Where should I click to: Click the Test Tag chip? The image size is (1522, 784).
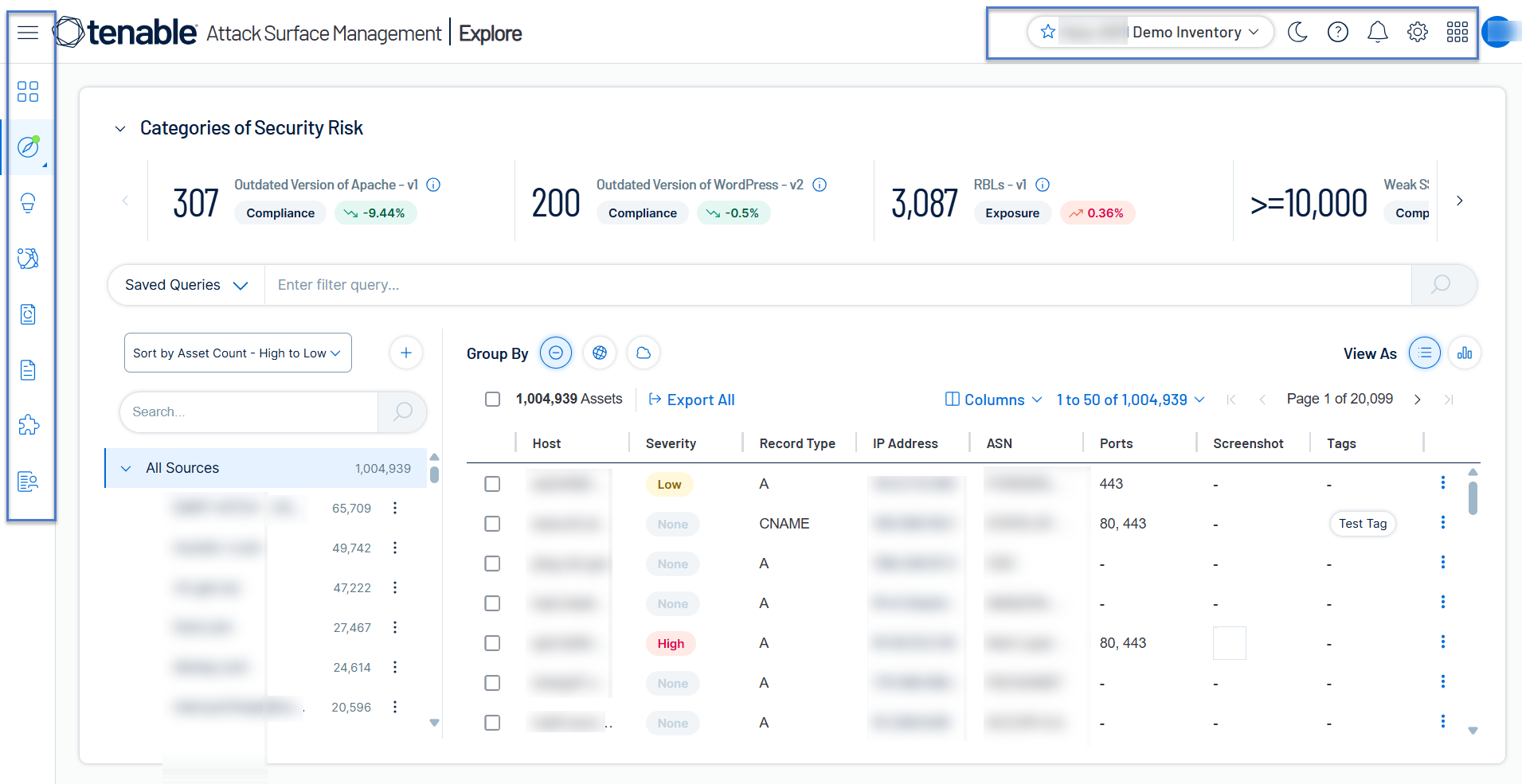(1363, 524)
